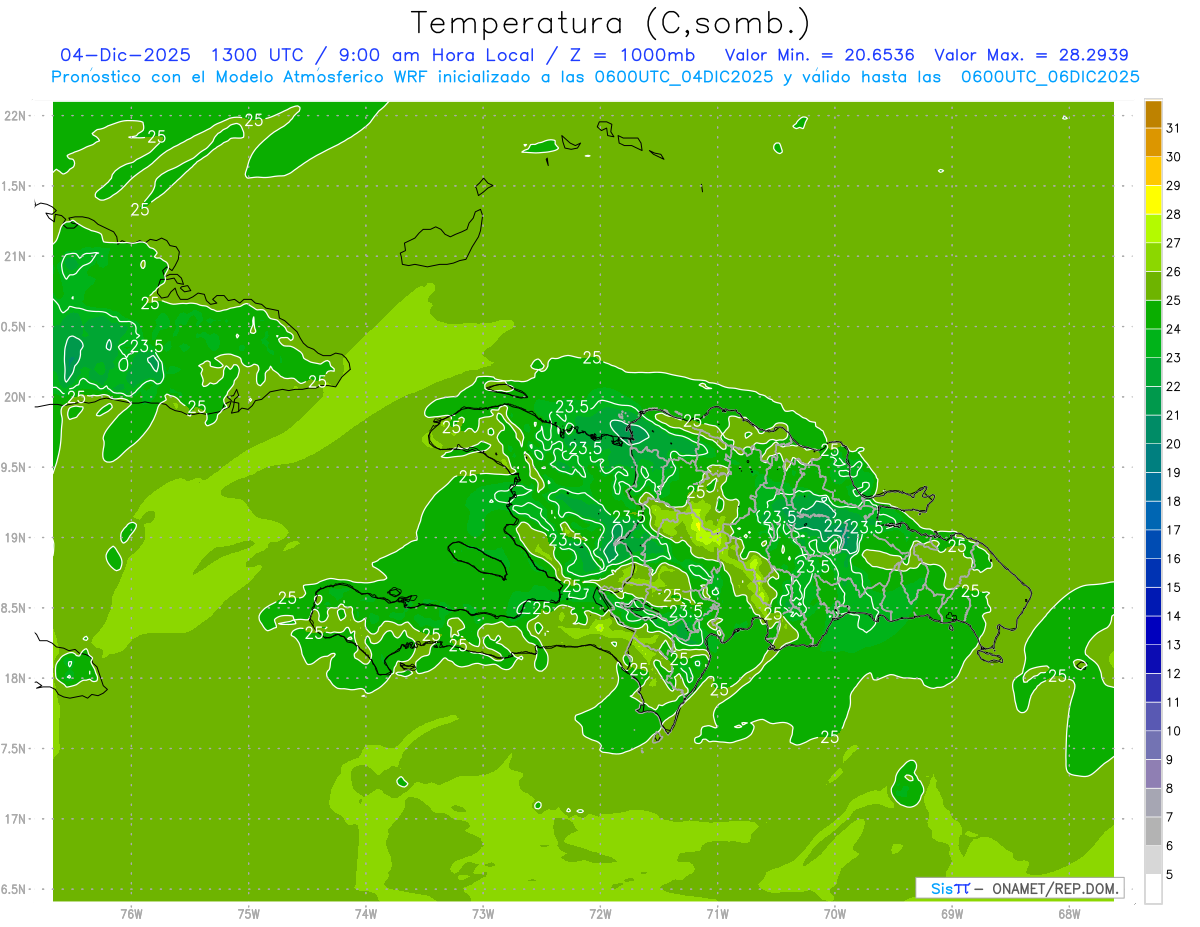Click the legend value '14'
1200x927 pixels.
coord(1173,616)
